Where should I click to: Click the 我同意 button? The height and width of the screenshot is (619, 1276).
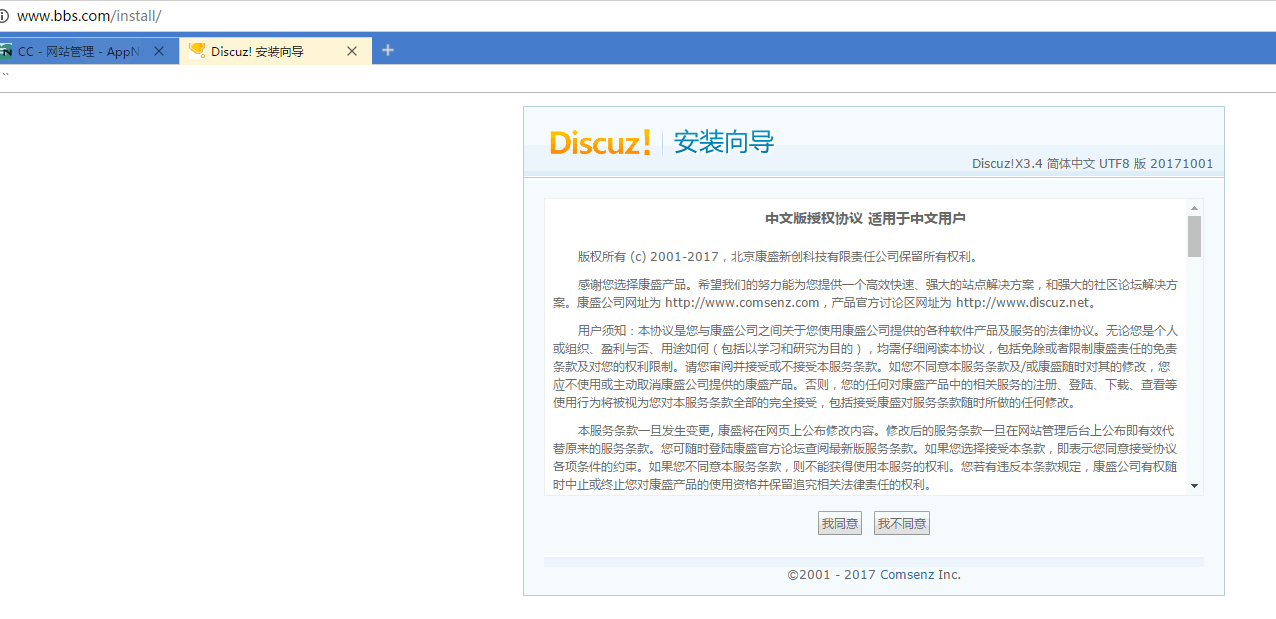[x=840, y=524]
